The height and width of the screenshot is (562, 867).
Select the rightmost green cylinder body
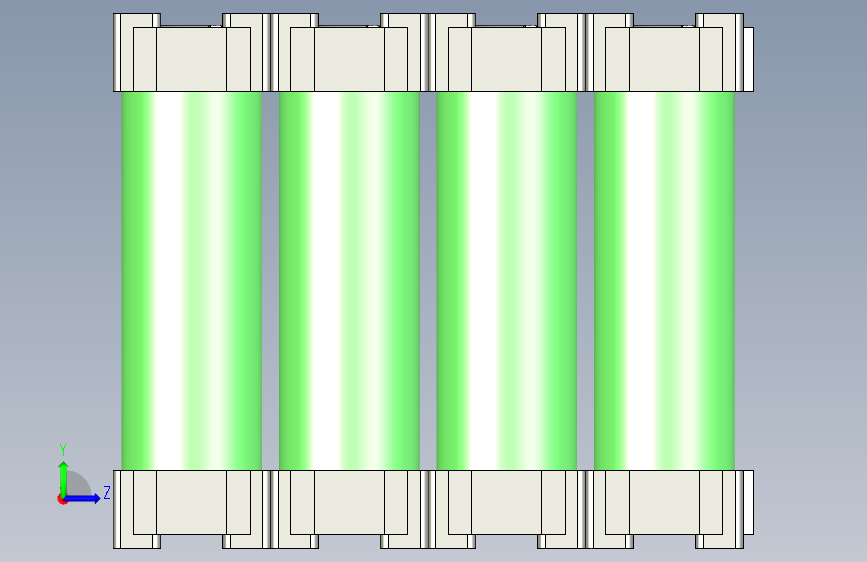[x=664, y=281]
